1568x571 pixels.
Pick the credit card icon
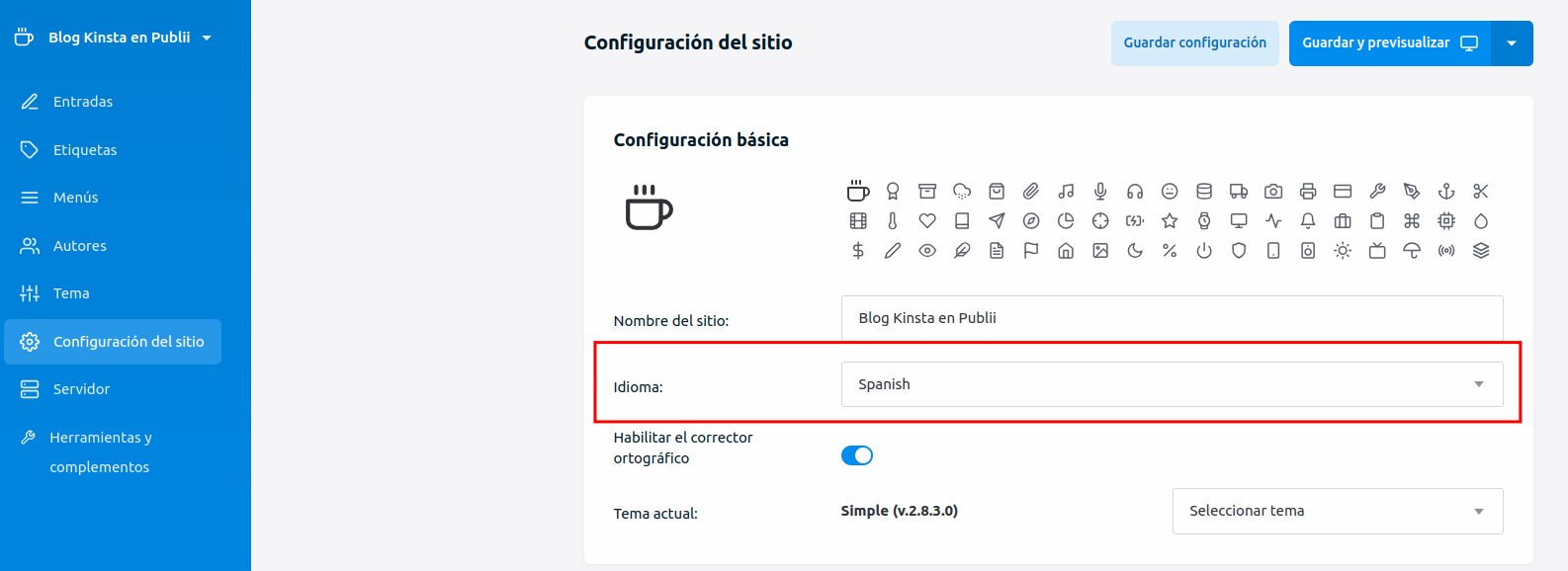(x=1343, y=192)
